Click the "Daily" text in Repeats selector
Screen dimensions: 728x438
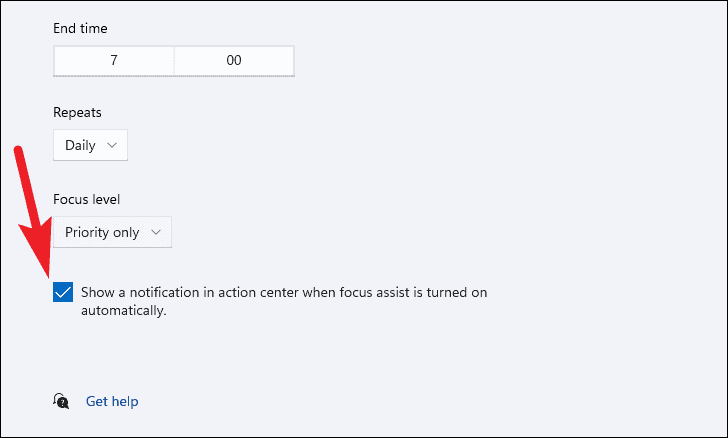(80, 145)
